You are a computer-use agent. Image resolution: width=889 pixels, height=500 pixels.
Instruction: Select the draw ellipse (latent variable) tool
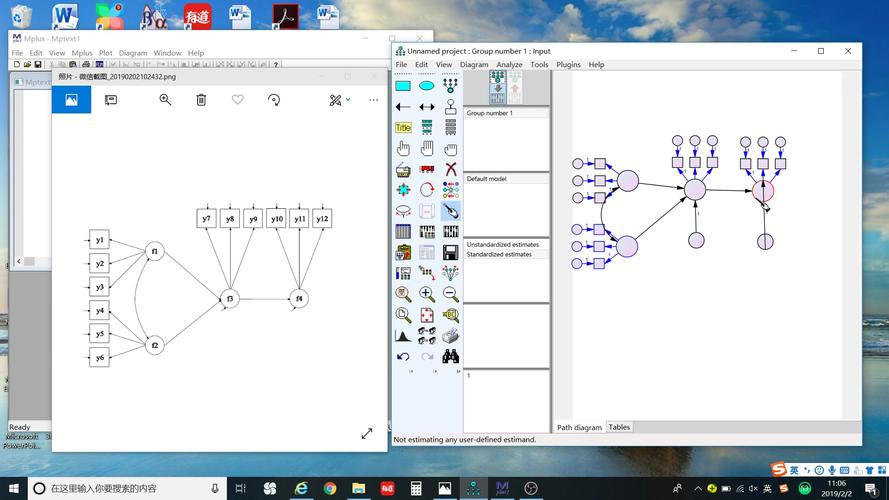click(427, 86)
